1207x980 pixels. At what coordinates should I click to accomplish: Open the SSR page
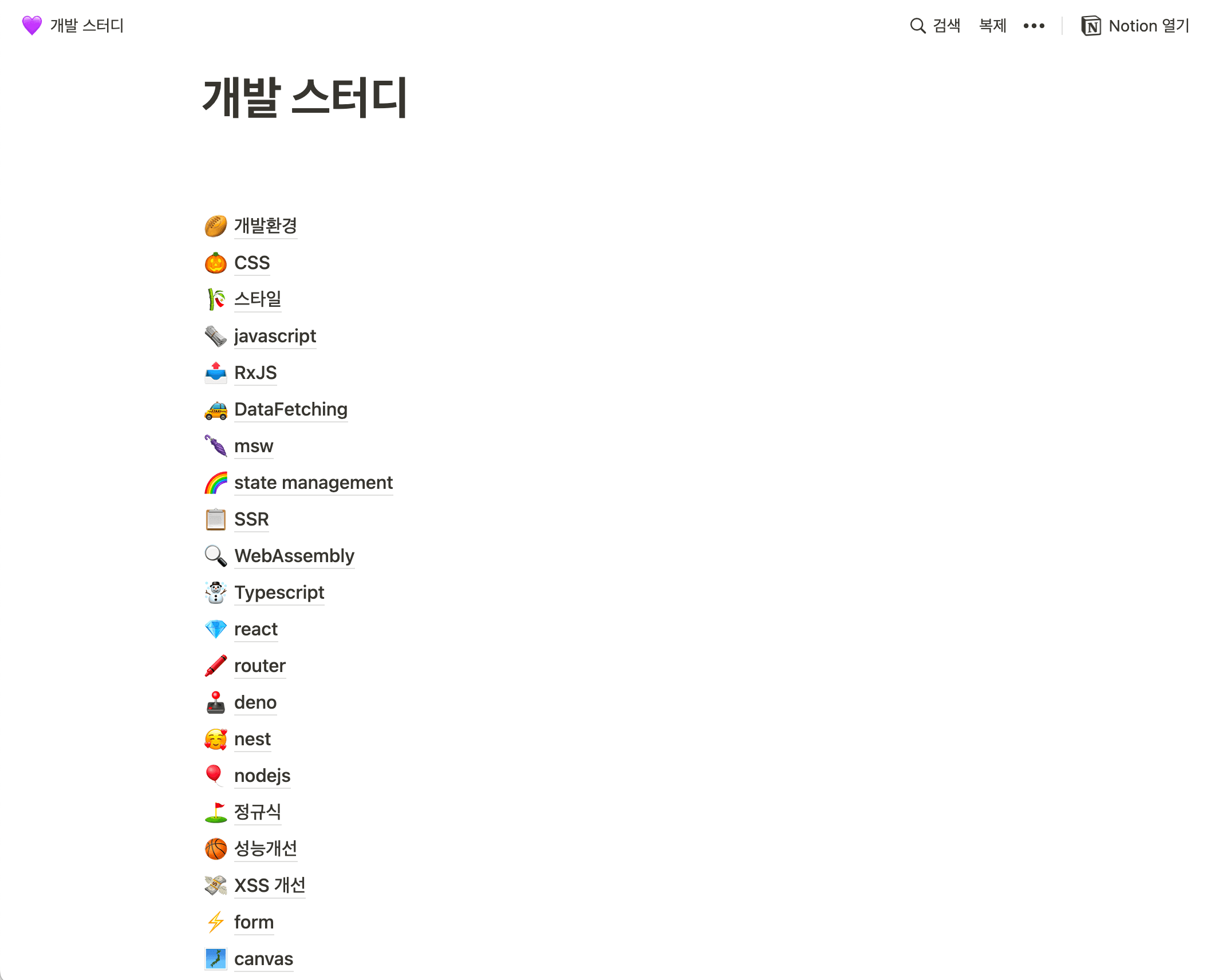(x=251, y=519)
